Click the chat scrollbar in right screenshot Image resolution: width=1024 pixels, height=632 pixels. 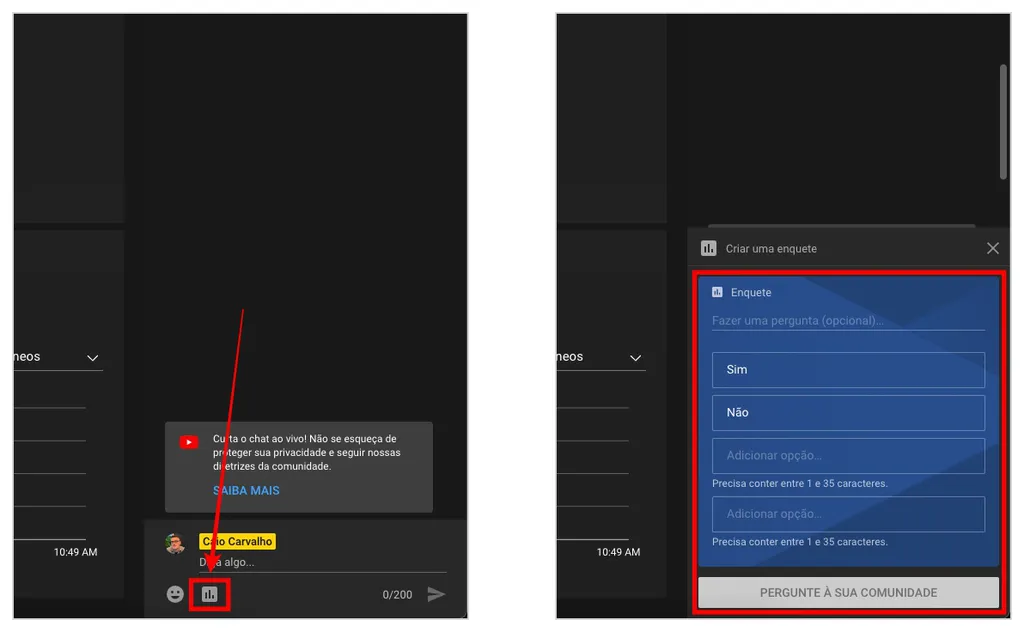1003,121
